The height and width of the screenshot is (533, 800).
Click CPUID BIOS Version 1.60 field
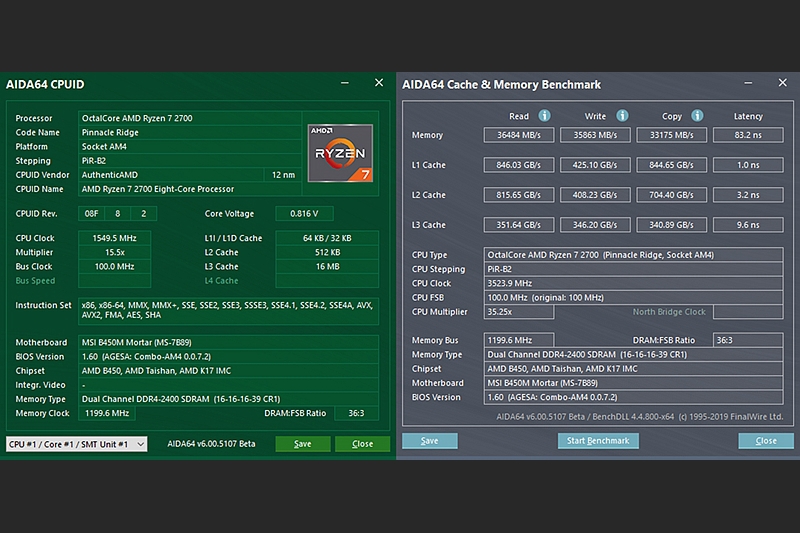coord(228,357)
